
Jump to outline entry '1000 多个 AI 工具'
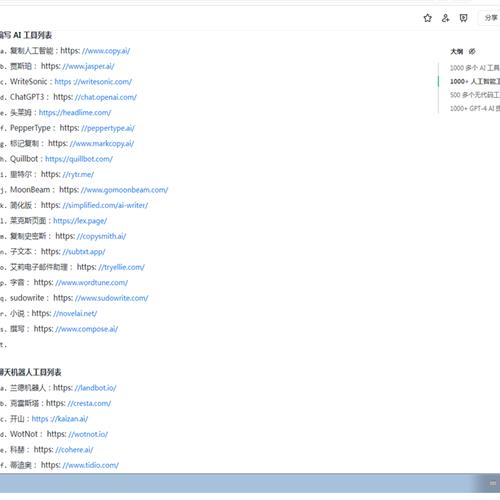click(x=475, y=68)
